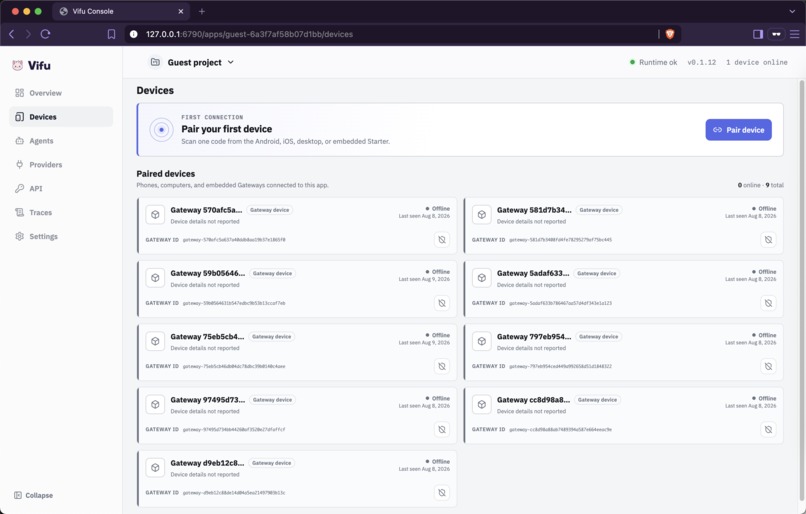Go to API section
The image size is (806, 514).
click(x=61, y=189)
